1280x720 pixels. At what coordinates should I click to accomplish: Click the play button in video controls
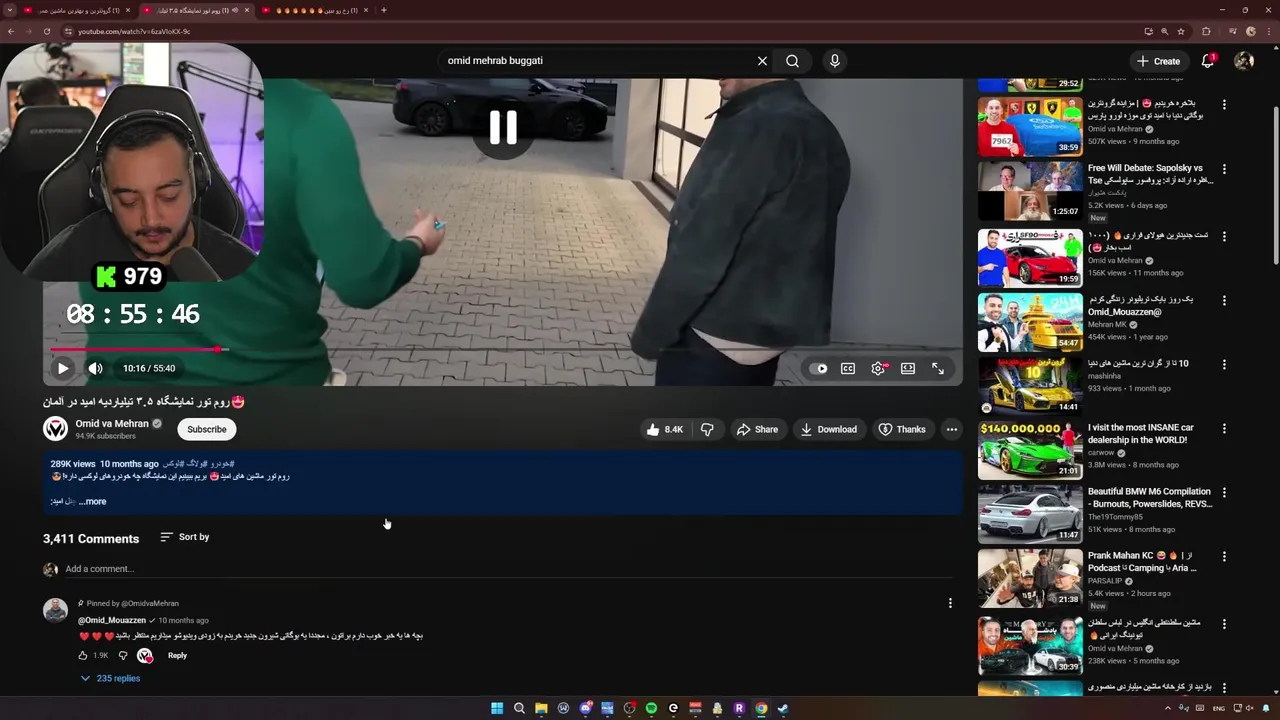(x=63, y=368)
